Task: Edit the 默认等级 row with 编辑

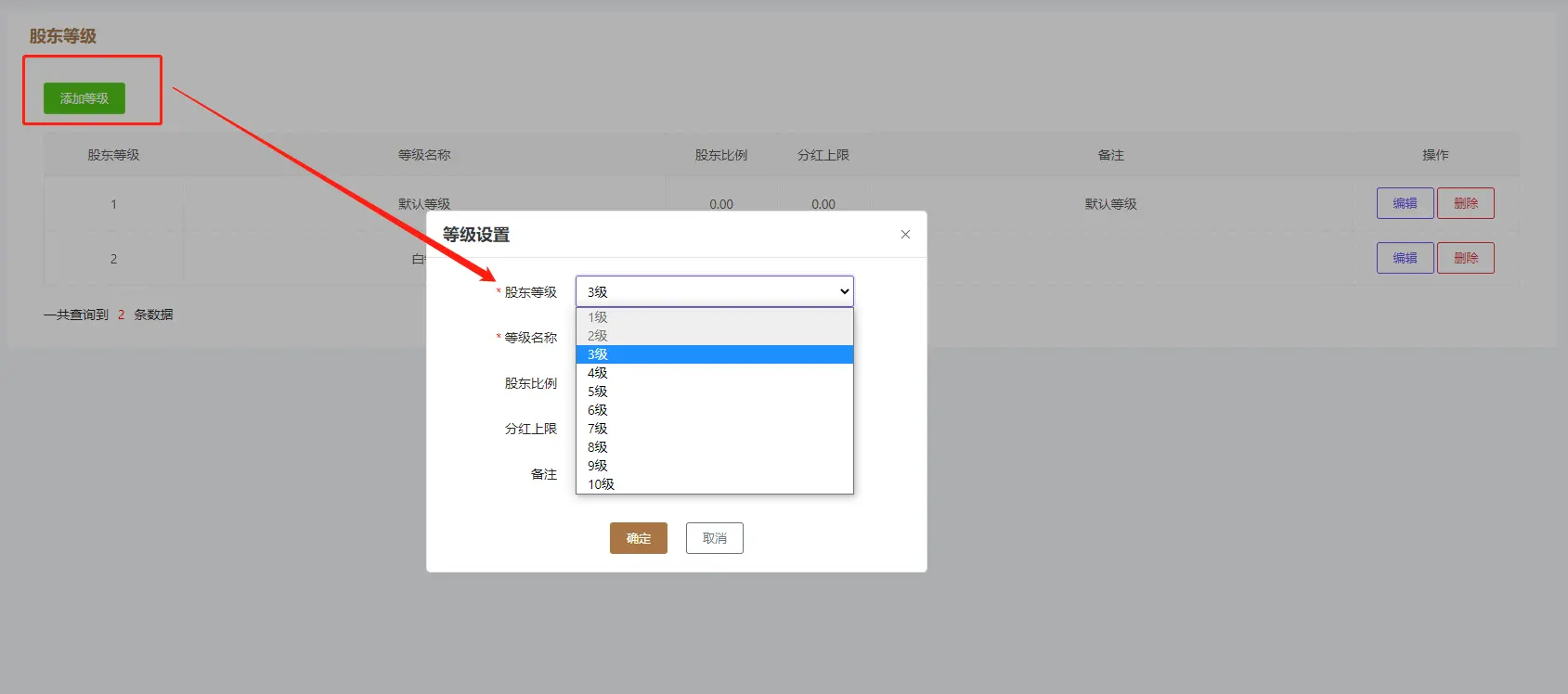Action: (1405, 203)
